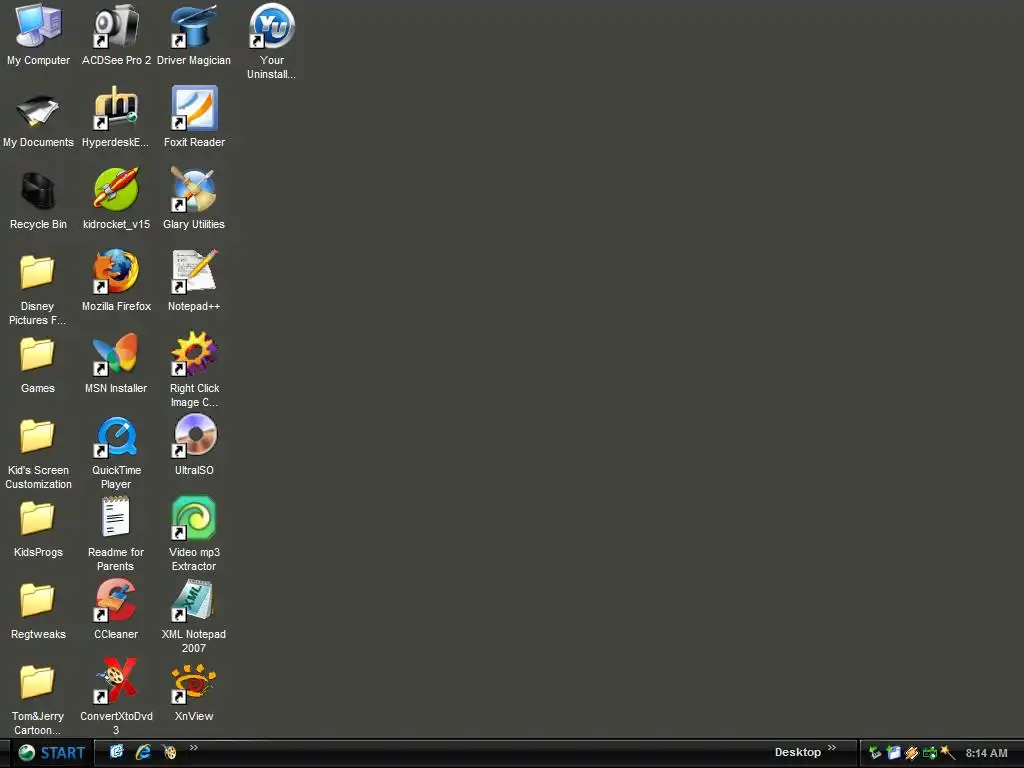The image size is (1024, 768).
Task: Expand quick launch overflow chevron
Action: coord(194,748)
